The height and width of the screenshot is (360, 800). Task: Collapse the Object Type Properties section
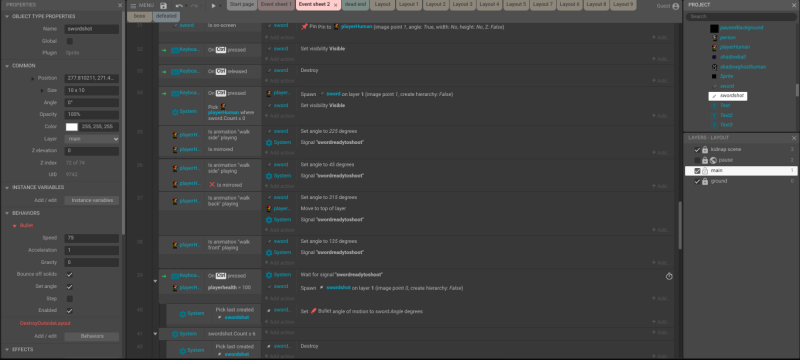coord(7,16)
